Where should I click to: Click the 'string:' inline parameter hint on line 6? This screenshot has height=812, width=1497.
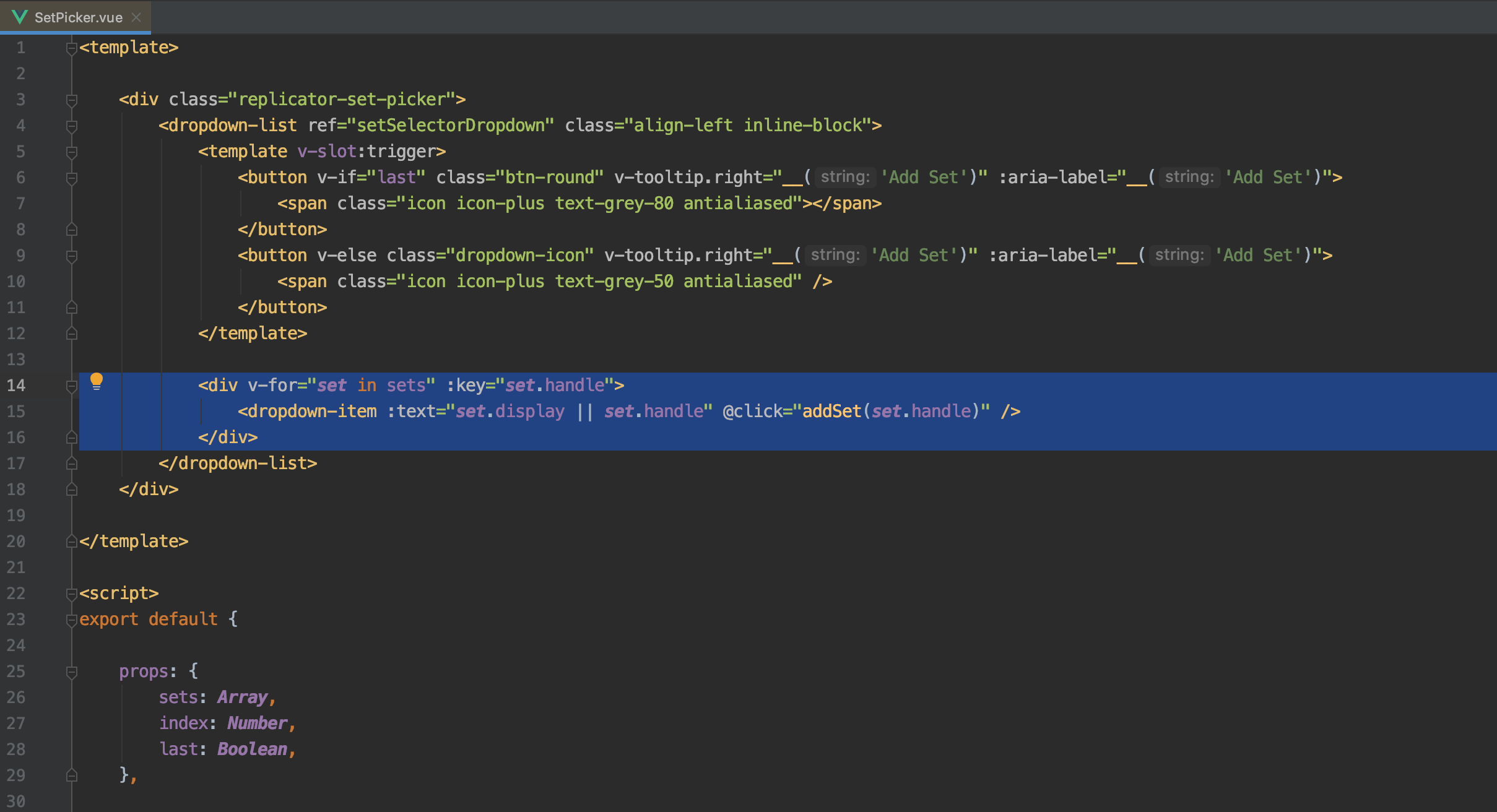[x=845, y=177]
